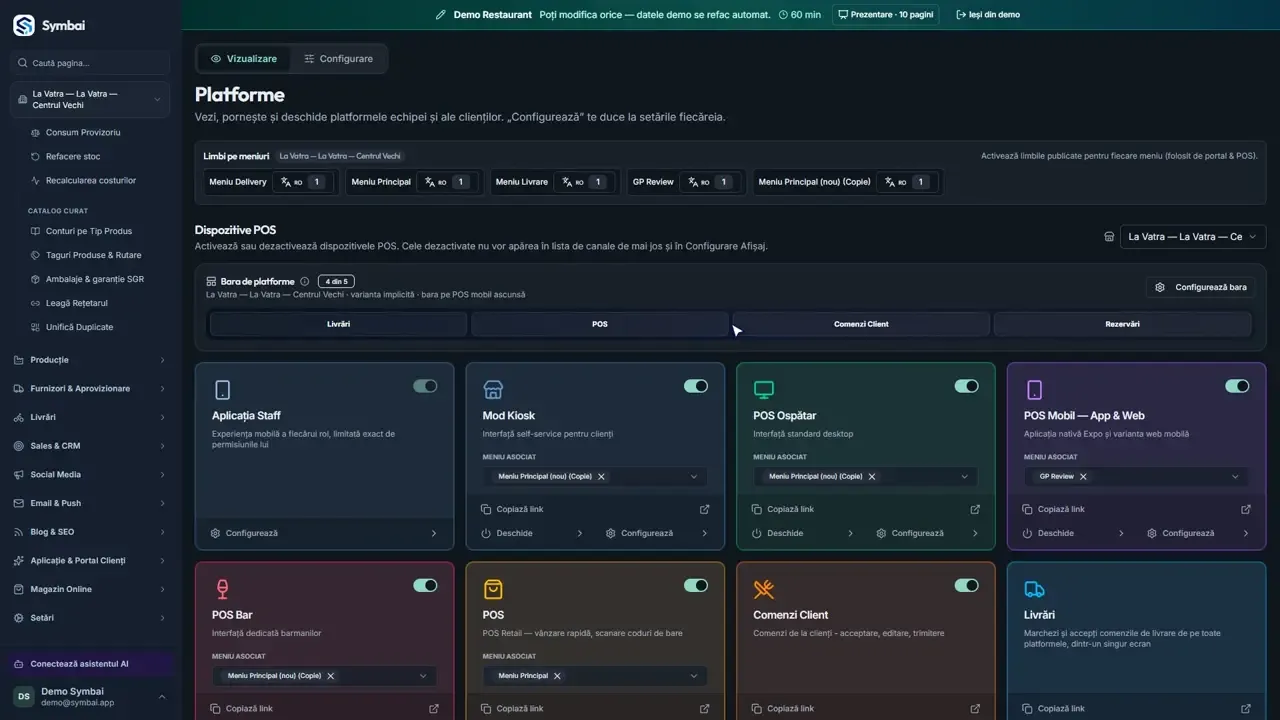Click Conectează asistentul AI
Viewport: 1280px width, 720px height.
(90, 664)
